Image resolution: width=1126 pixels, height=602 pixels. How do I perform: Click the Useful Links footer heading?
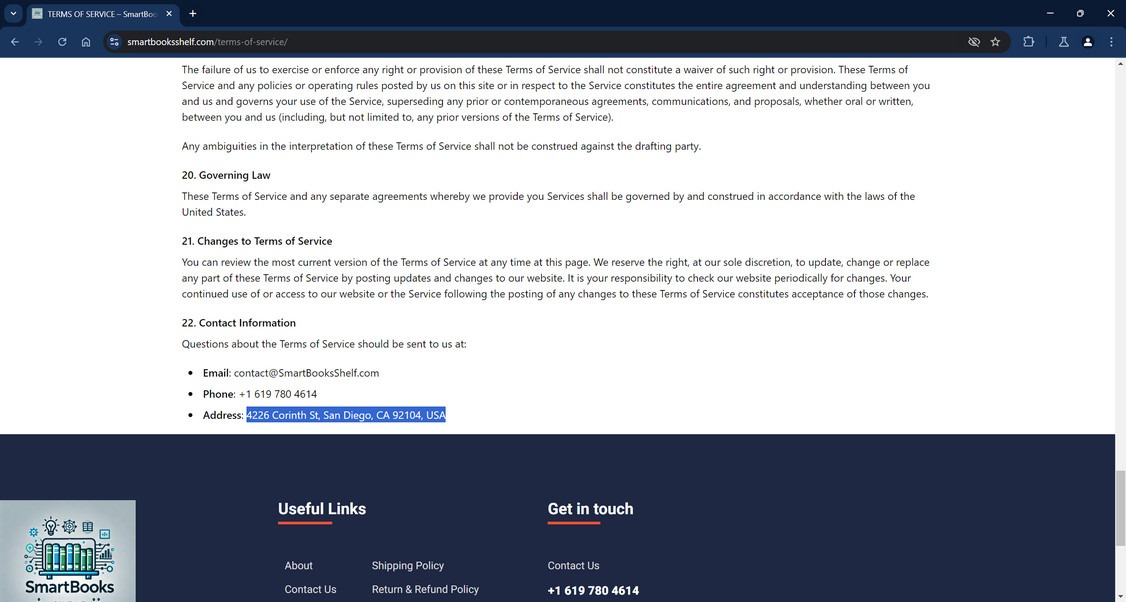click(322, 509)
